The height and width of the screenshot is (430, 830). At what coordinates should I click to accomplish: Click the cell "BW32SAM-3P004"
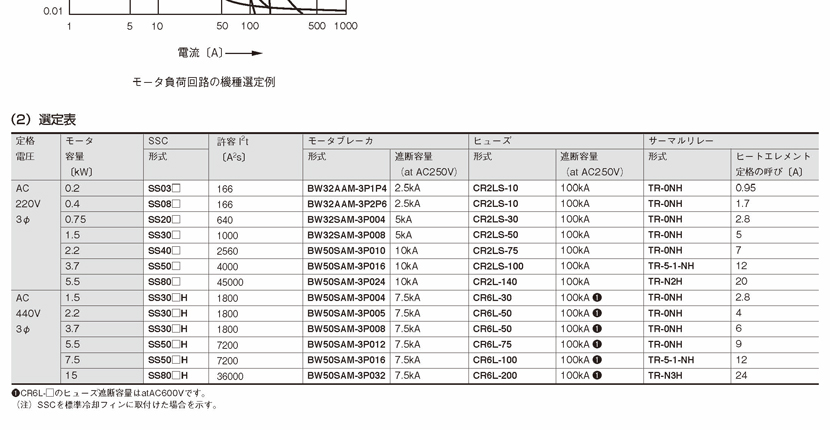(x=346, y=219)
